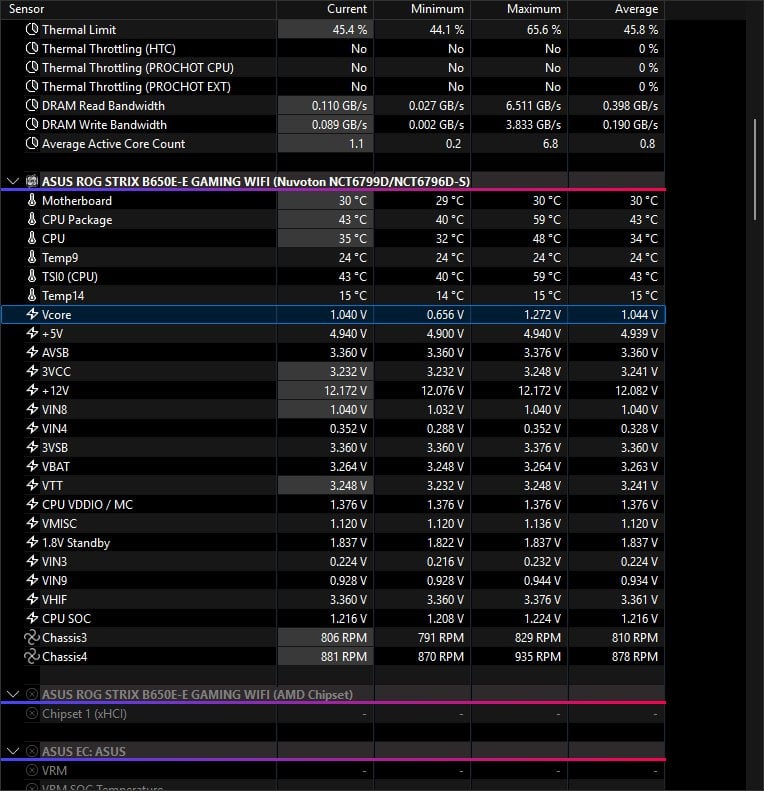Click the bolt icon next to CPU SOC

(31, 619)
